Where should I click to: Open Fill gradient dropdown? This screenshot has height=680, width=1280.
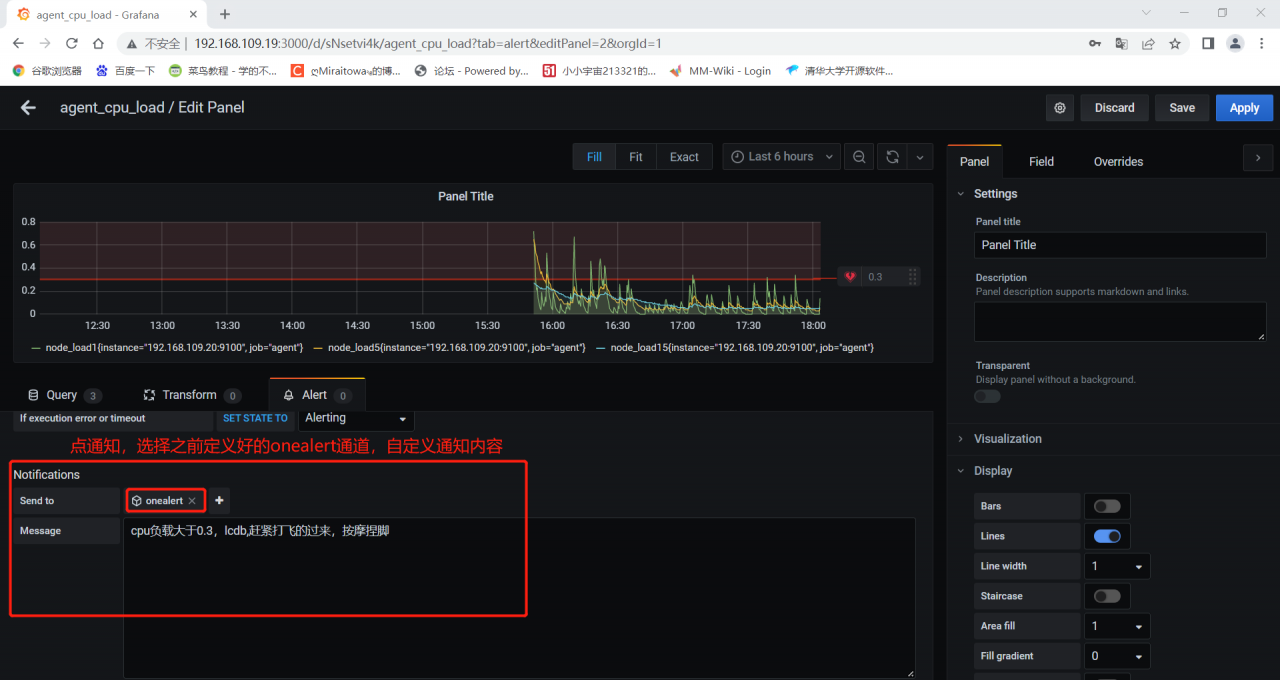pyautogui.click(x=1118, y=656)
